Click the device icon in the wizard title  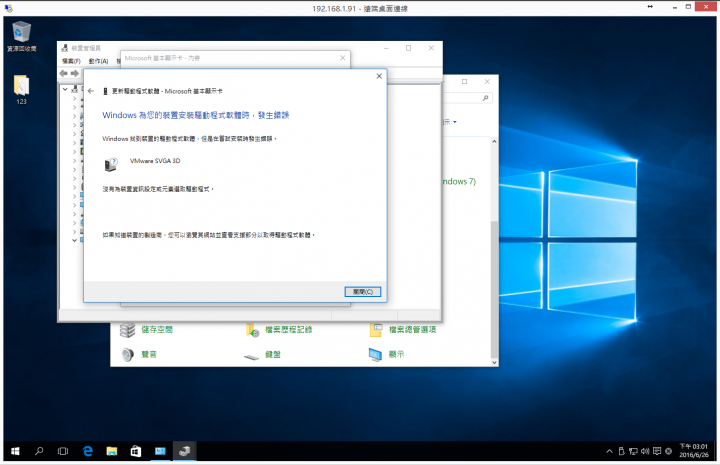(105, 91)
